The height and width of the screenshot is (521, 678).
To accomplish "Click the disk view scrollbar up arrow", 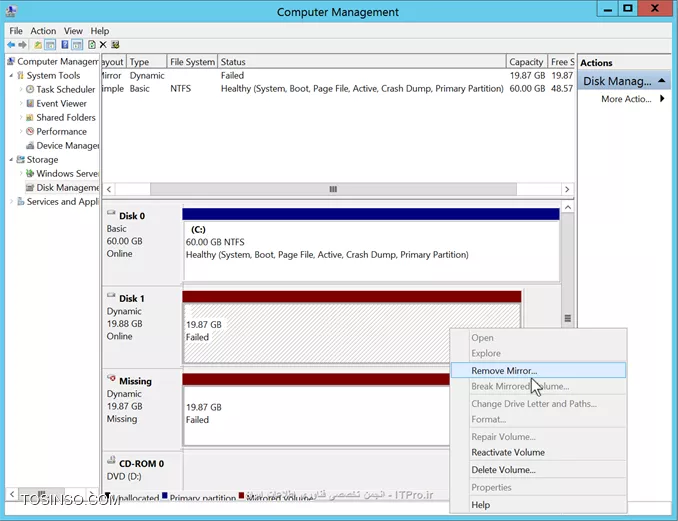I will pos(568,208).
